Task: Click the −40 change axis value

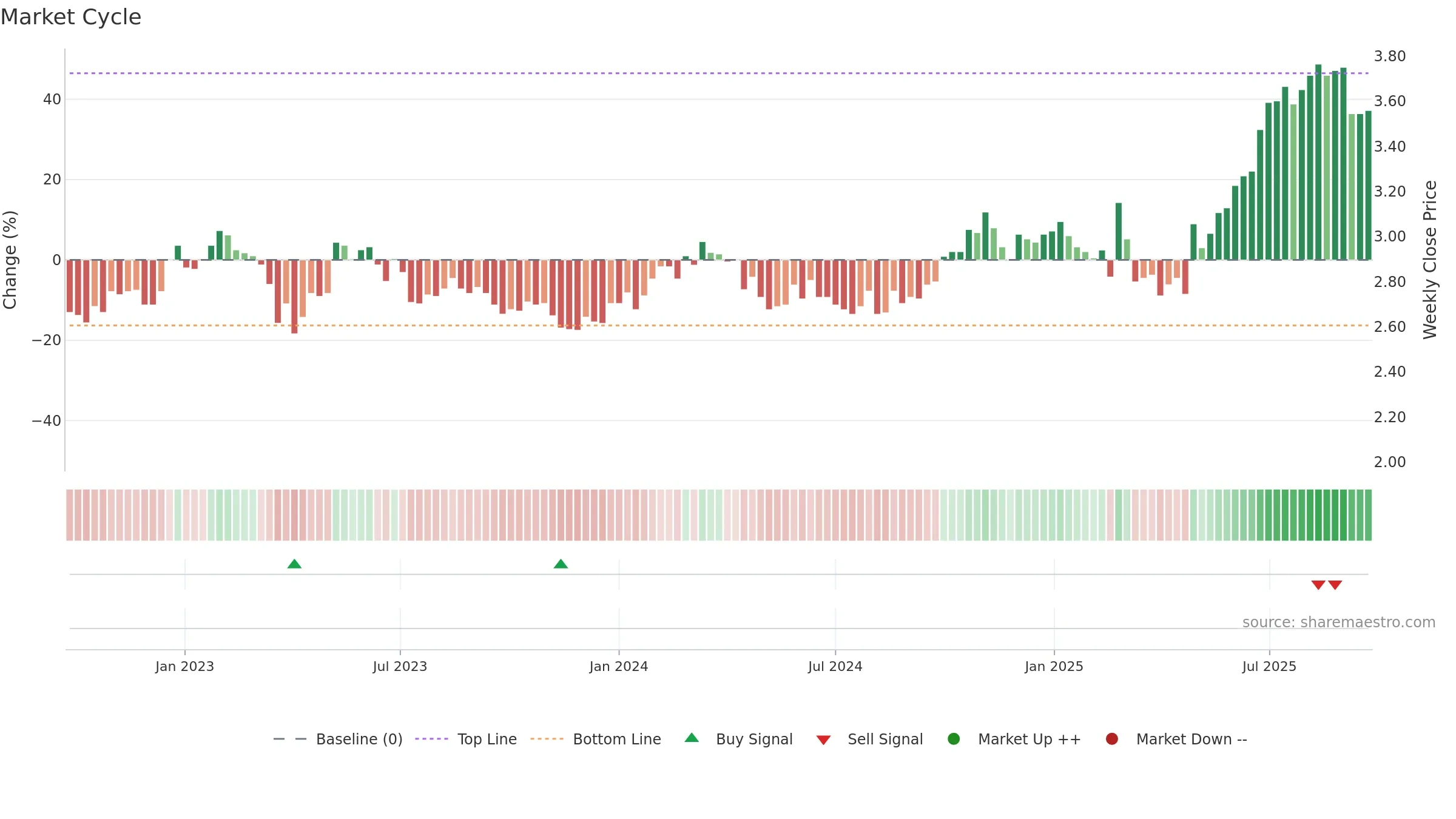Action: [x=47, y=421]
